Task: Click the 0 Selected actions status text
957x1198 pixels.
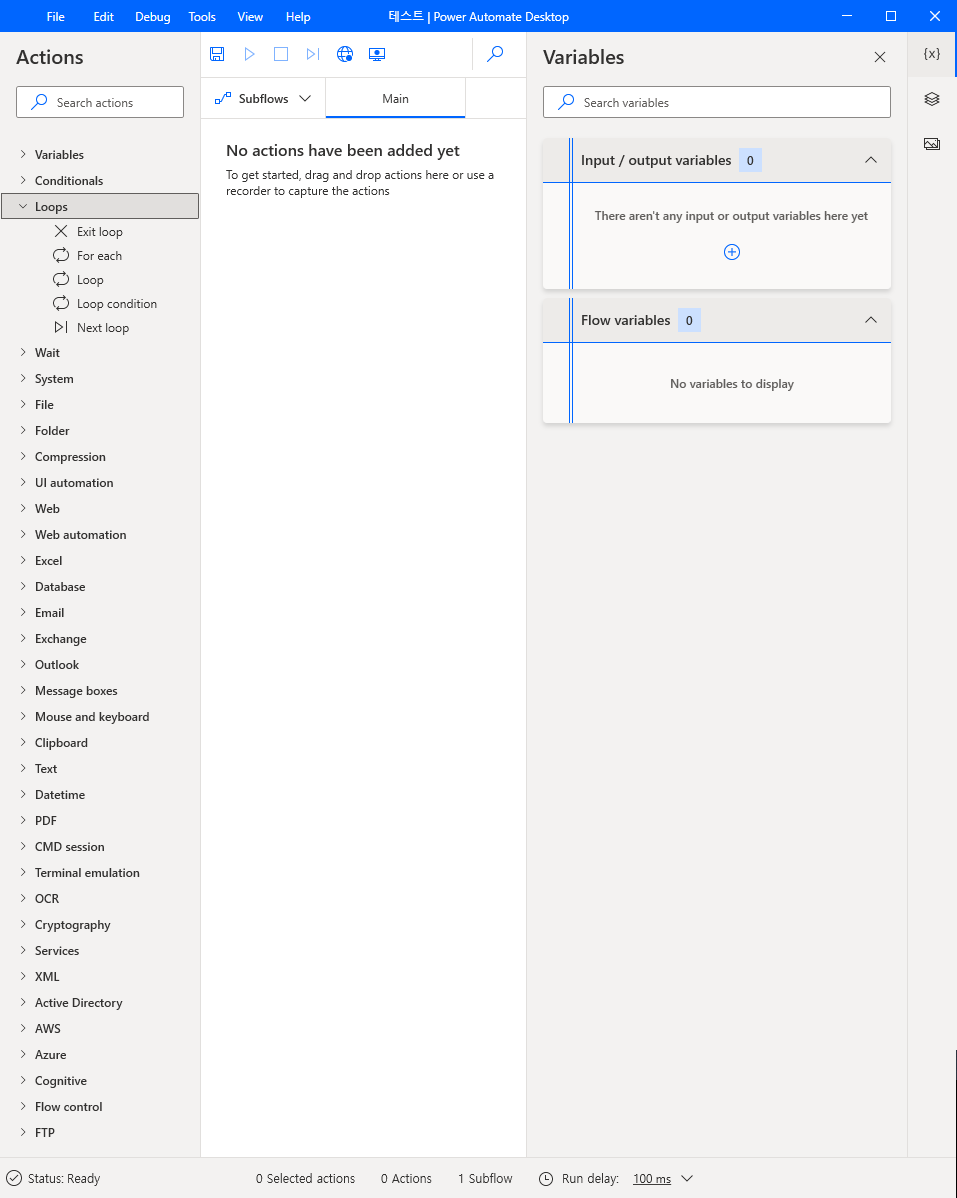Action: 306,1179
